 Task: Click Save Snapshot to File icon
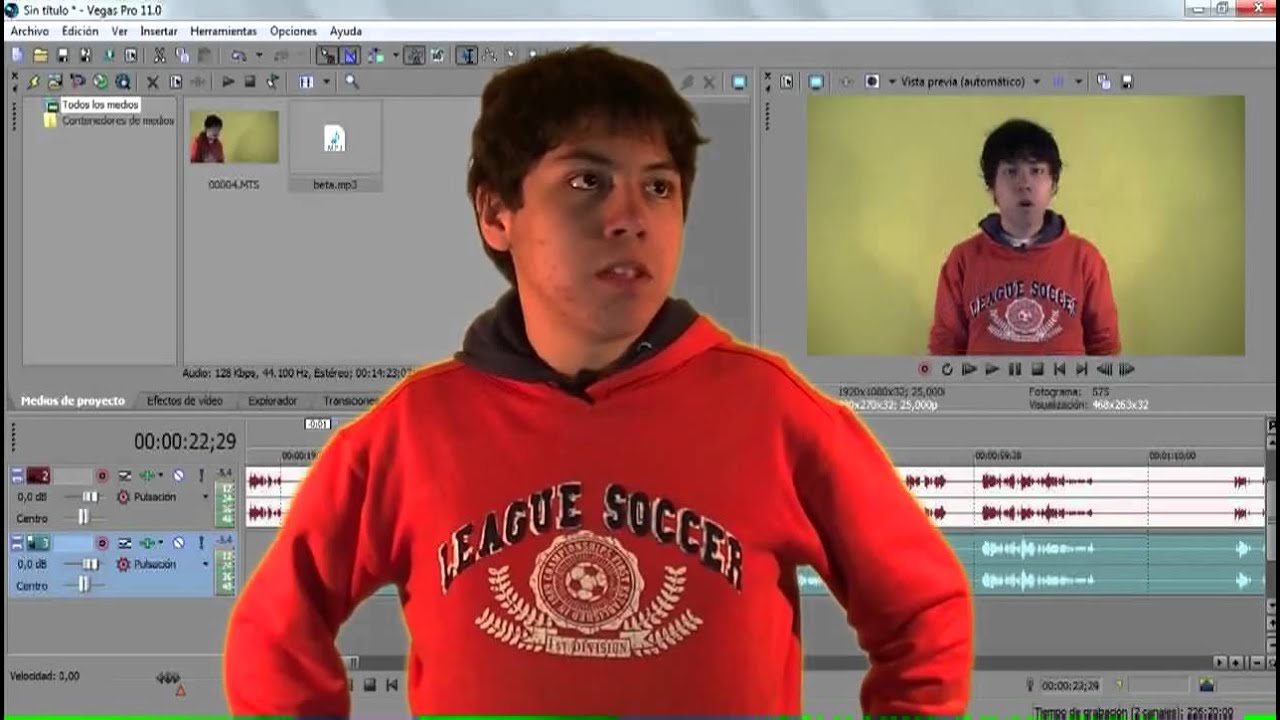click(1127, 82)
